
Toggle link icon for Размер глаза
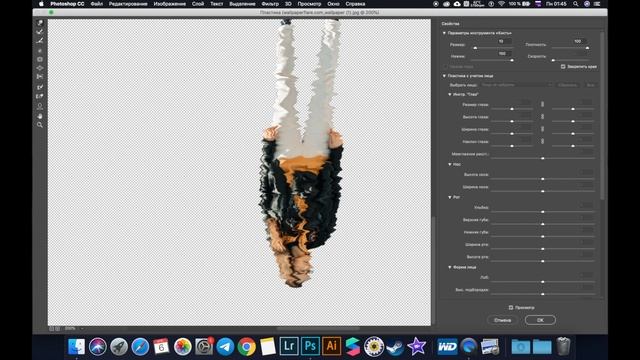pyautogui.click(x=542, y=104)
